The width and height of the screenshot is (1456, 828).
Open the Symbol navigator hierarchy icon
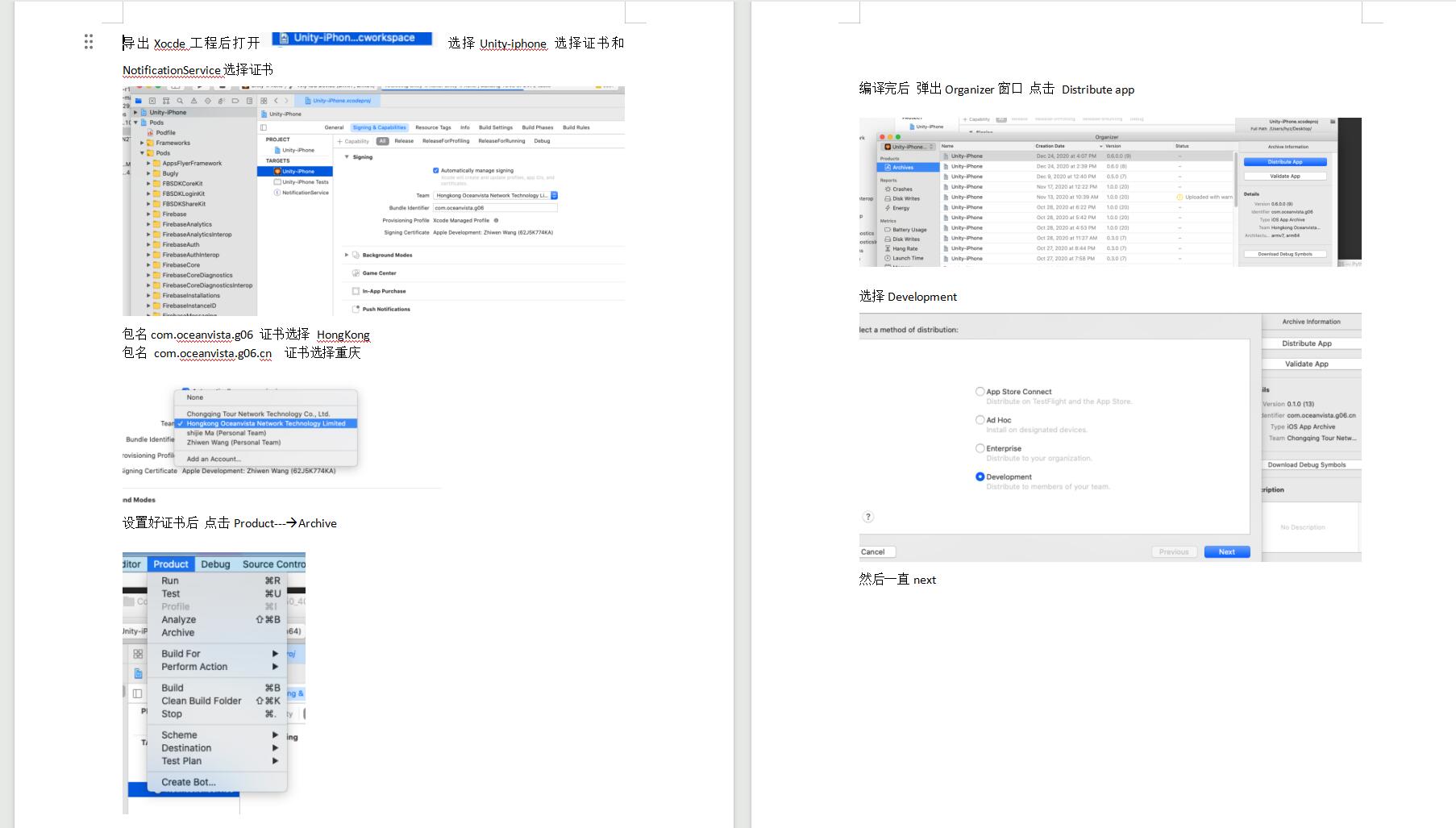coord(166,101)
